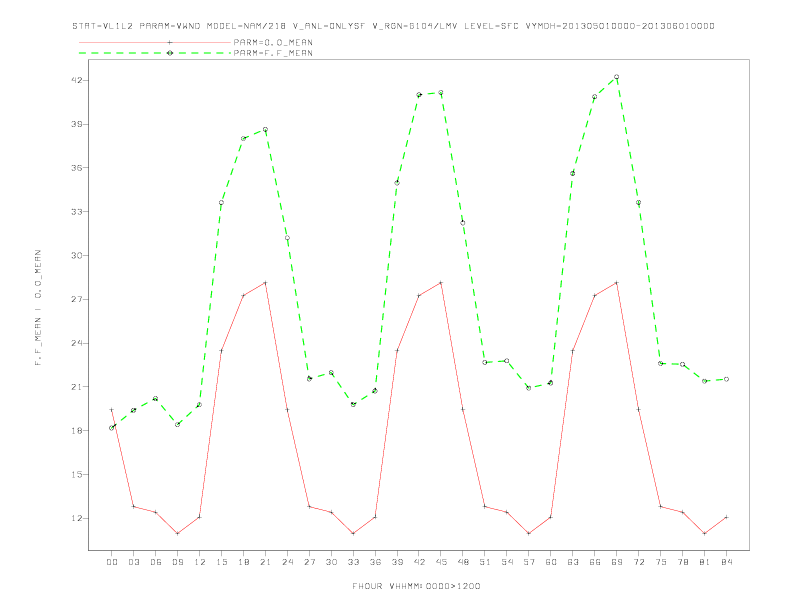The width and height of the screenshot is (792, 612).
Task: Click the green F.F_MEAN marker at hour 84
Action: tap(726, 379)
